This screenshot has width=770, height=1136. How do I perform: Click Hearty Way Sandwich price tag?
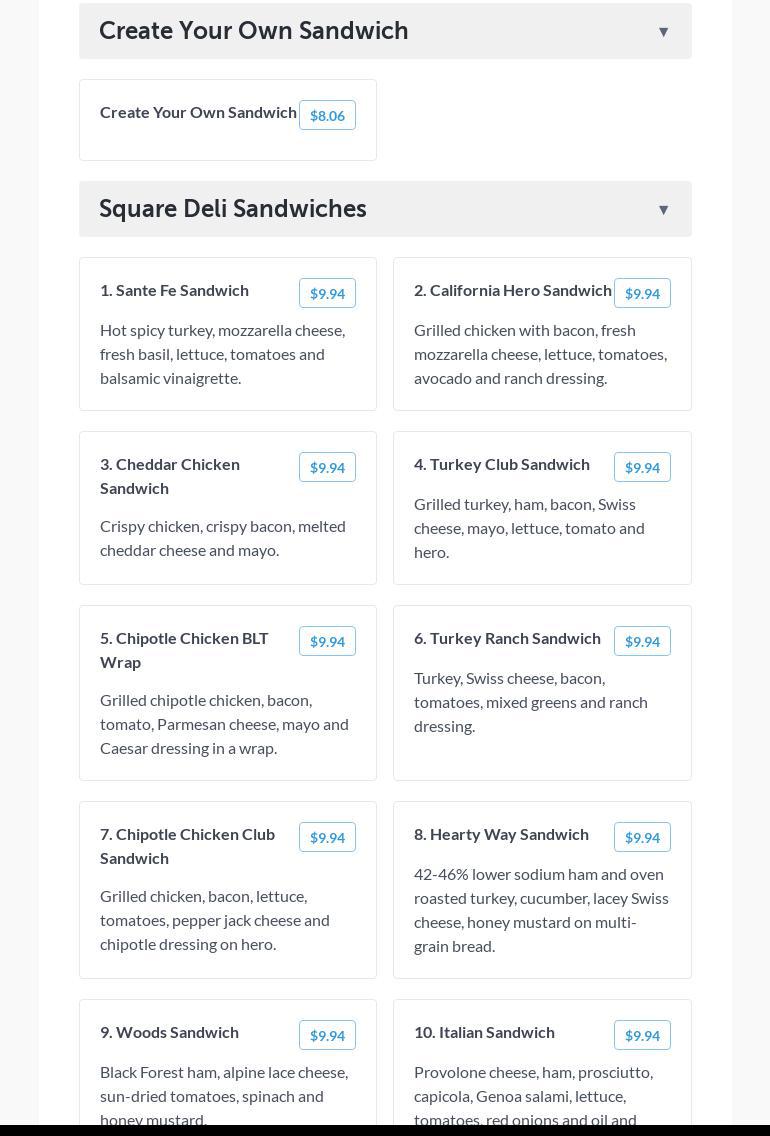point(642,838)
